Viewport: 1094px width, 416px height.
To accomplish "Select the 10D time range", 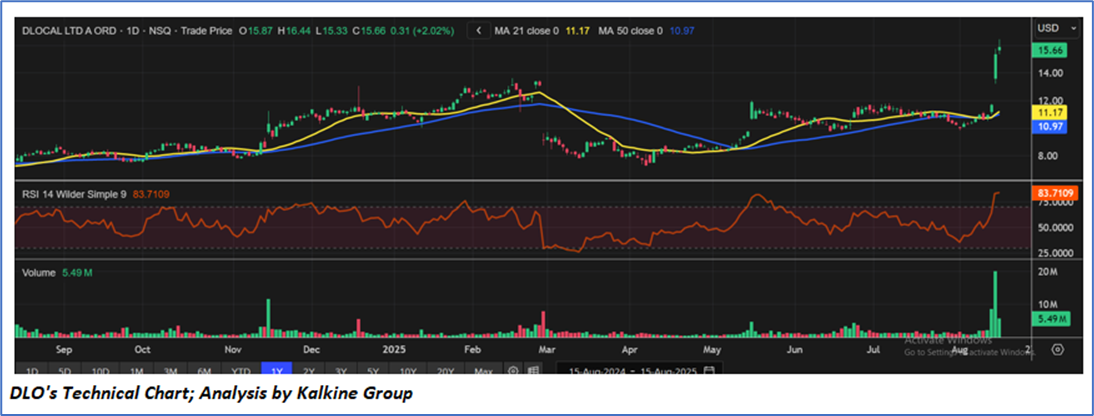I will pyautogui.click(x=100, y=370).
